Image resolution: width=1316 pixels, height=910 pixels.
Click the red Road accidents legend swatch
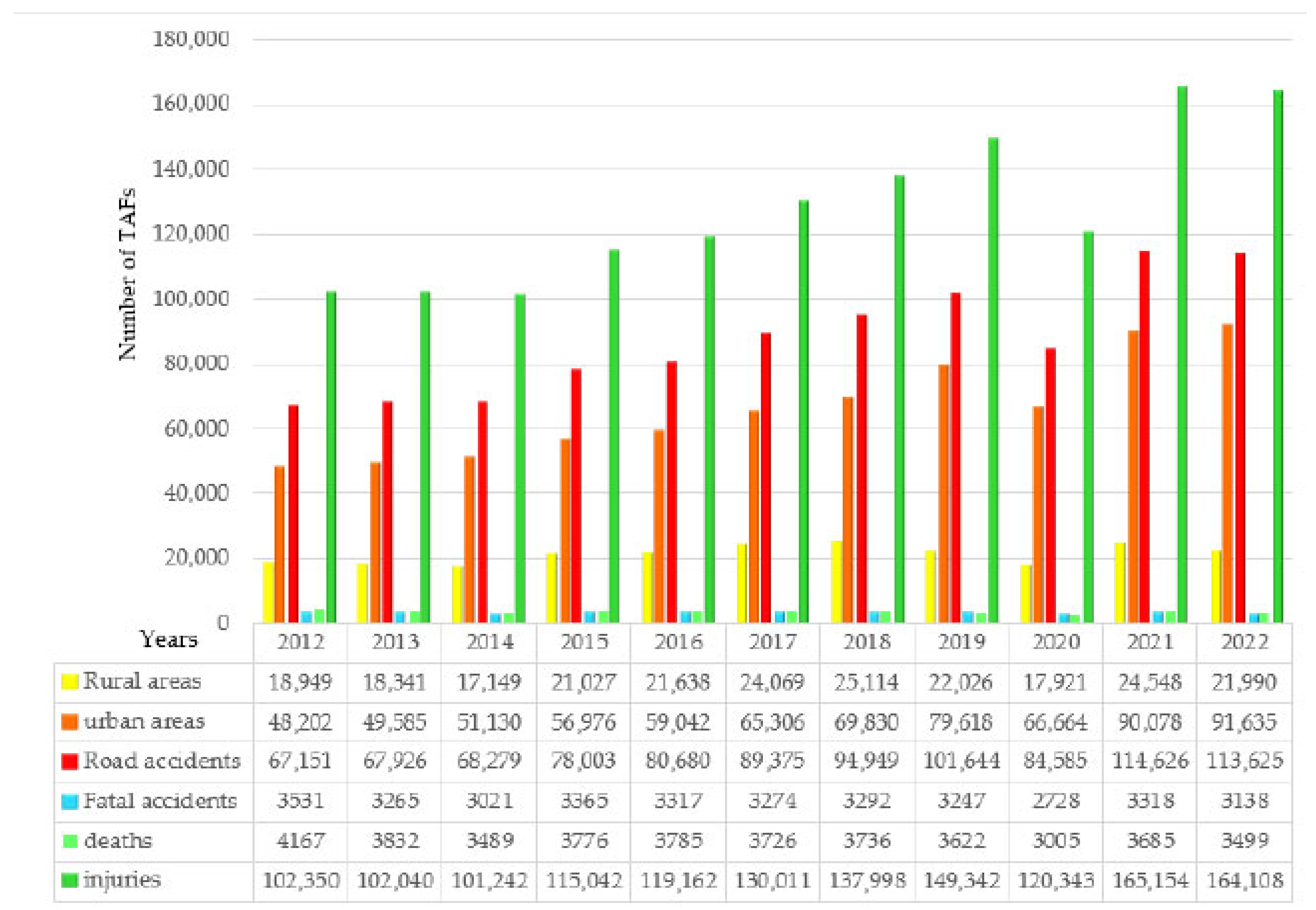pos(69,761)
